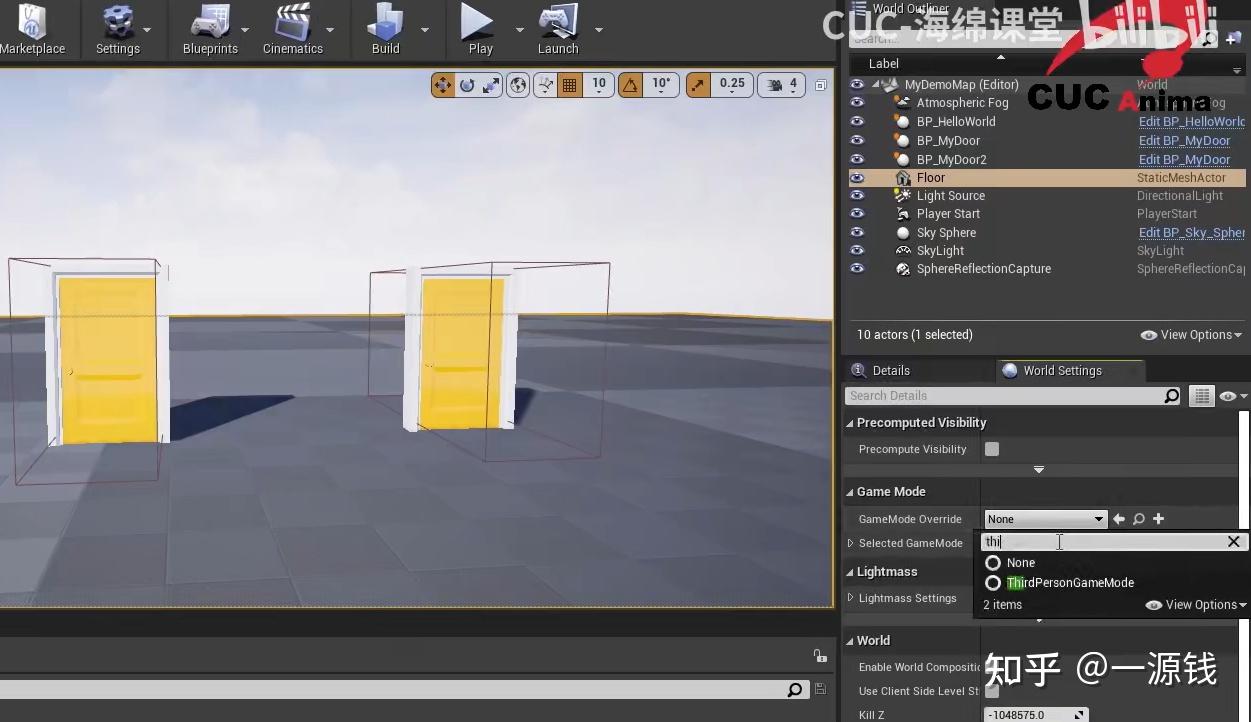Open World Outliner View Options
The image size is (1251, 722).
point(1192,335)
